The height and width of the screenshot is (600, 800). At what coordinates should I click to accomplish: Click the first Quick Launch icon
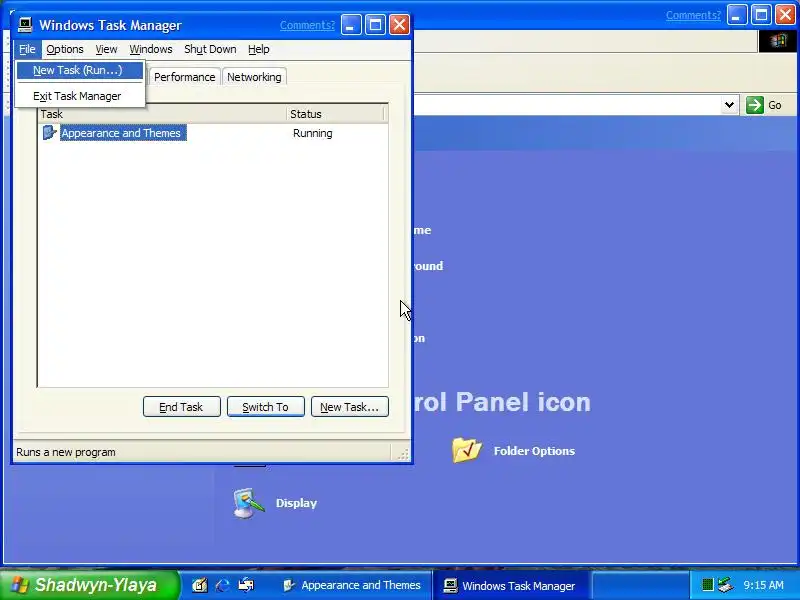(x=199, y=585)
